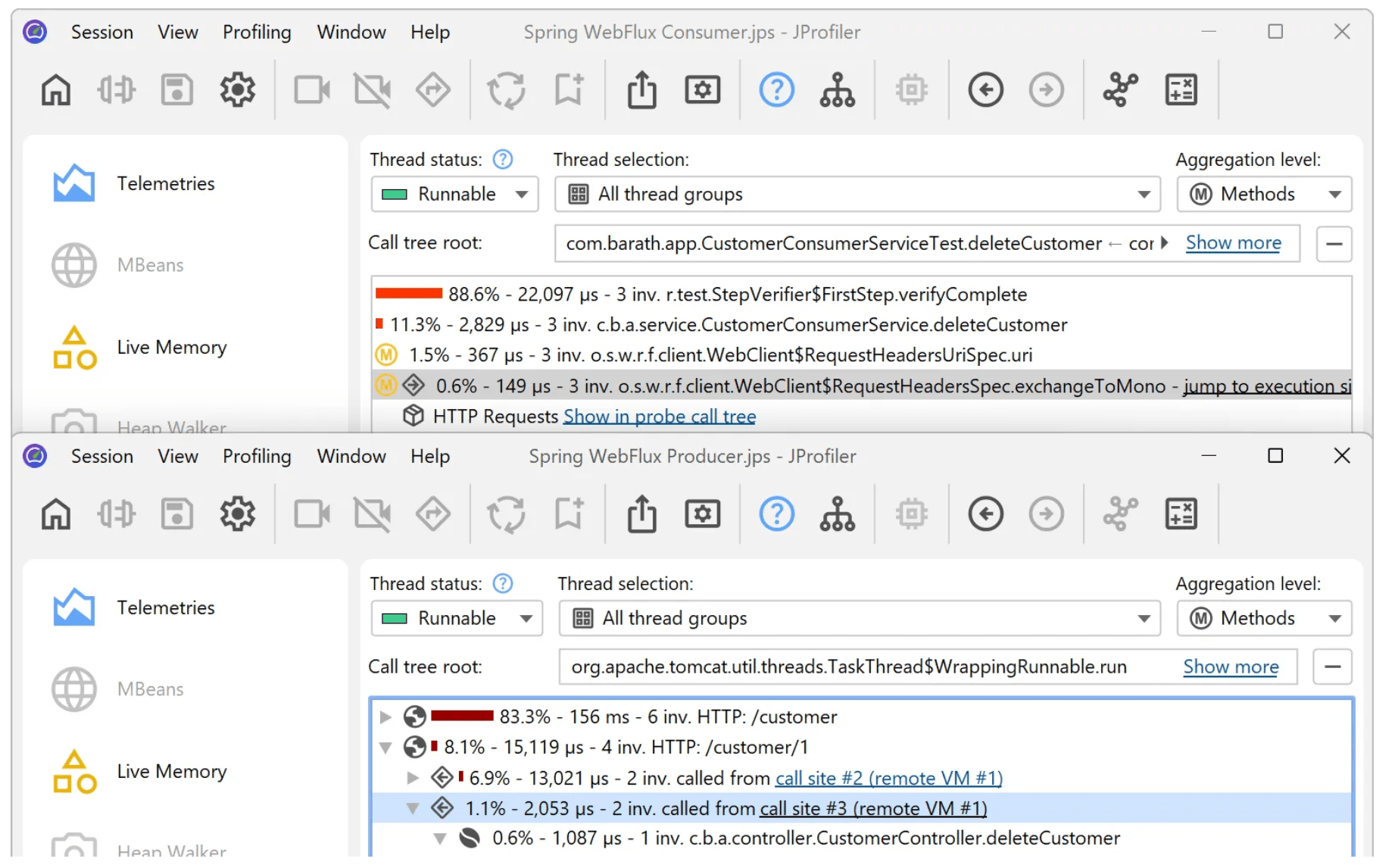Click the back arrow icon in Producer window
1395x868 pixels.
[x=986, y=514]
